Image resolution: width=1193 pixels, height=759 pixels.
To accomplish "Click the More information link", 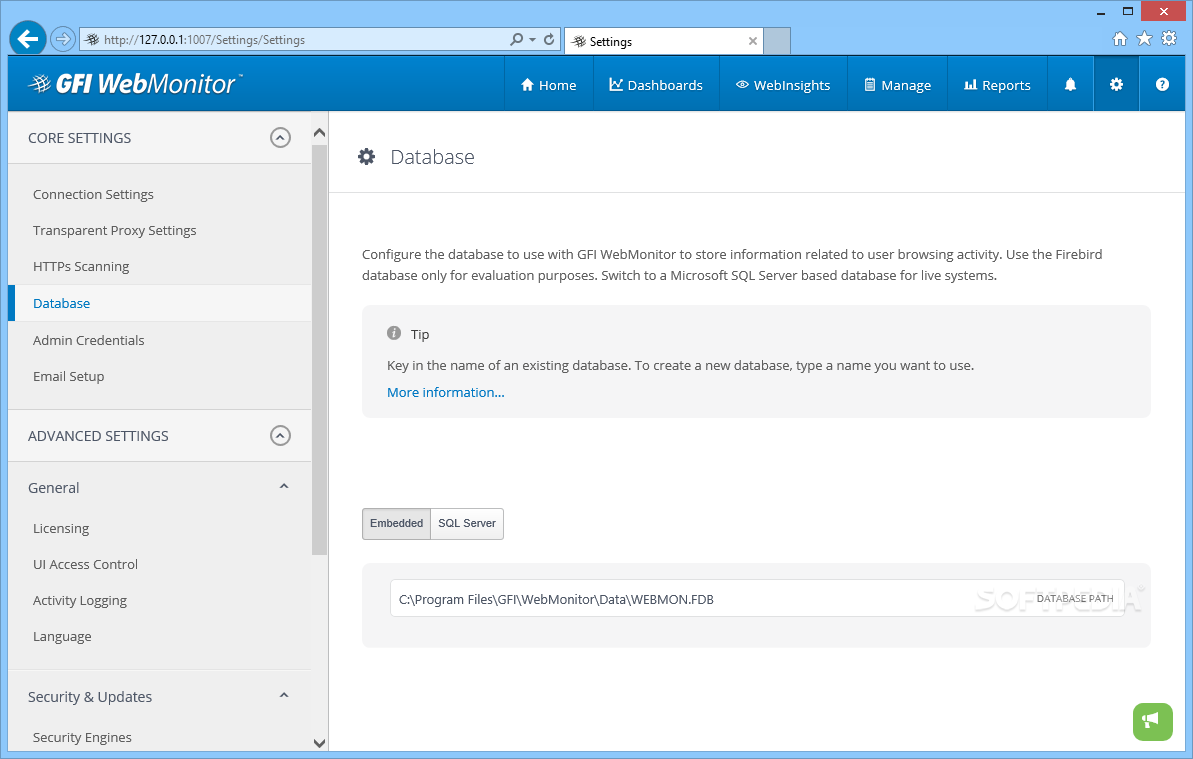I will click(x=445, y=392).
